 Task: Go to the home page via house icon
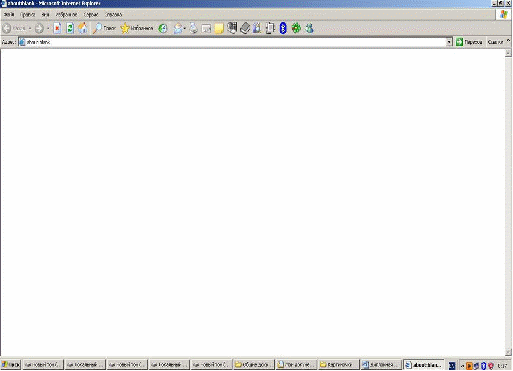83,28
